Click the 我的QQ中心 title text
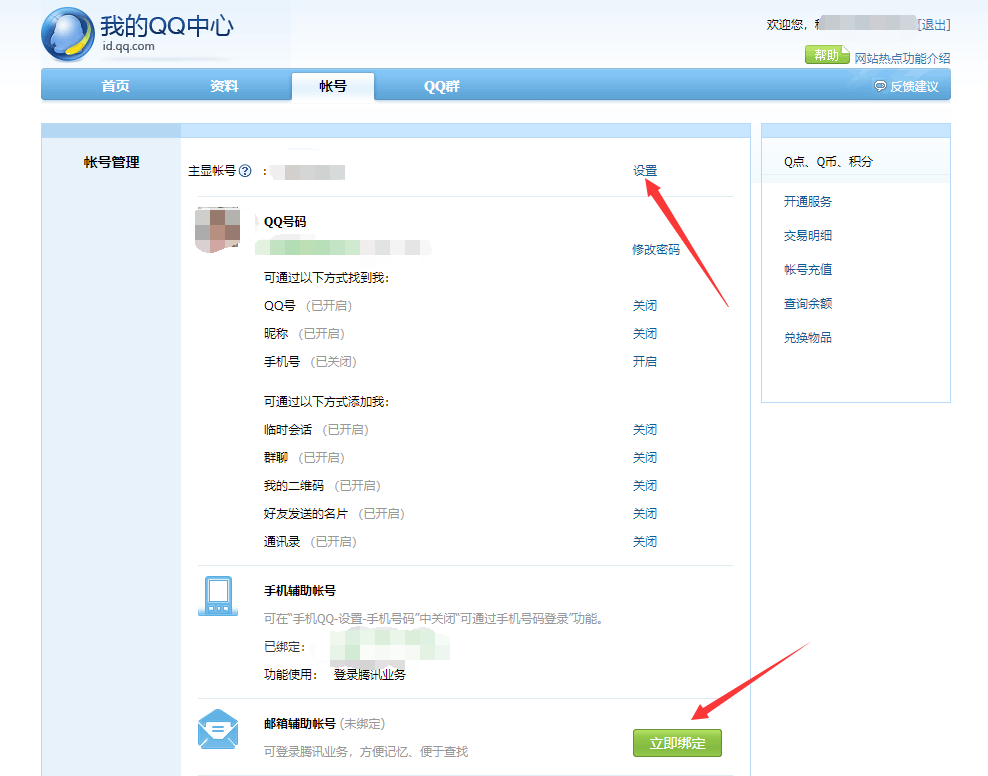 click(x=167, y=26)
